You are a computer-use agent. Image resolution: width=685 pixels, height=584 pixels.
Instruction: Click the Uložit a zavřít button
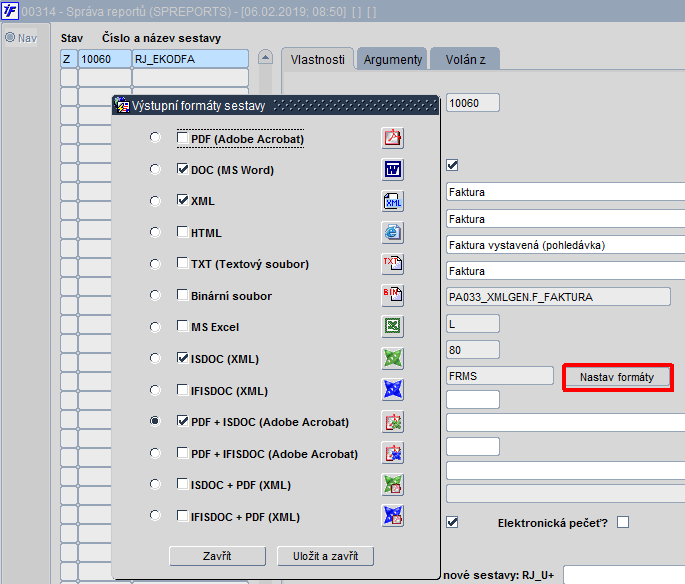[x=325, y=556]
